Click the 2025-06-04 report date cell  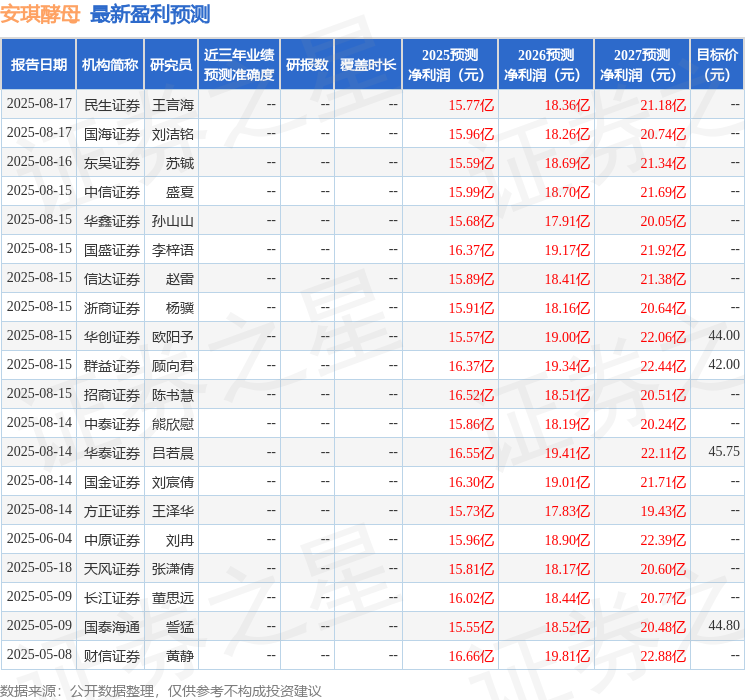39,538
